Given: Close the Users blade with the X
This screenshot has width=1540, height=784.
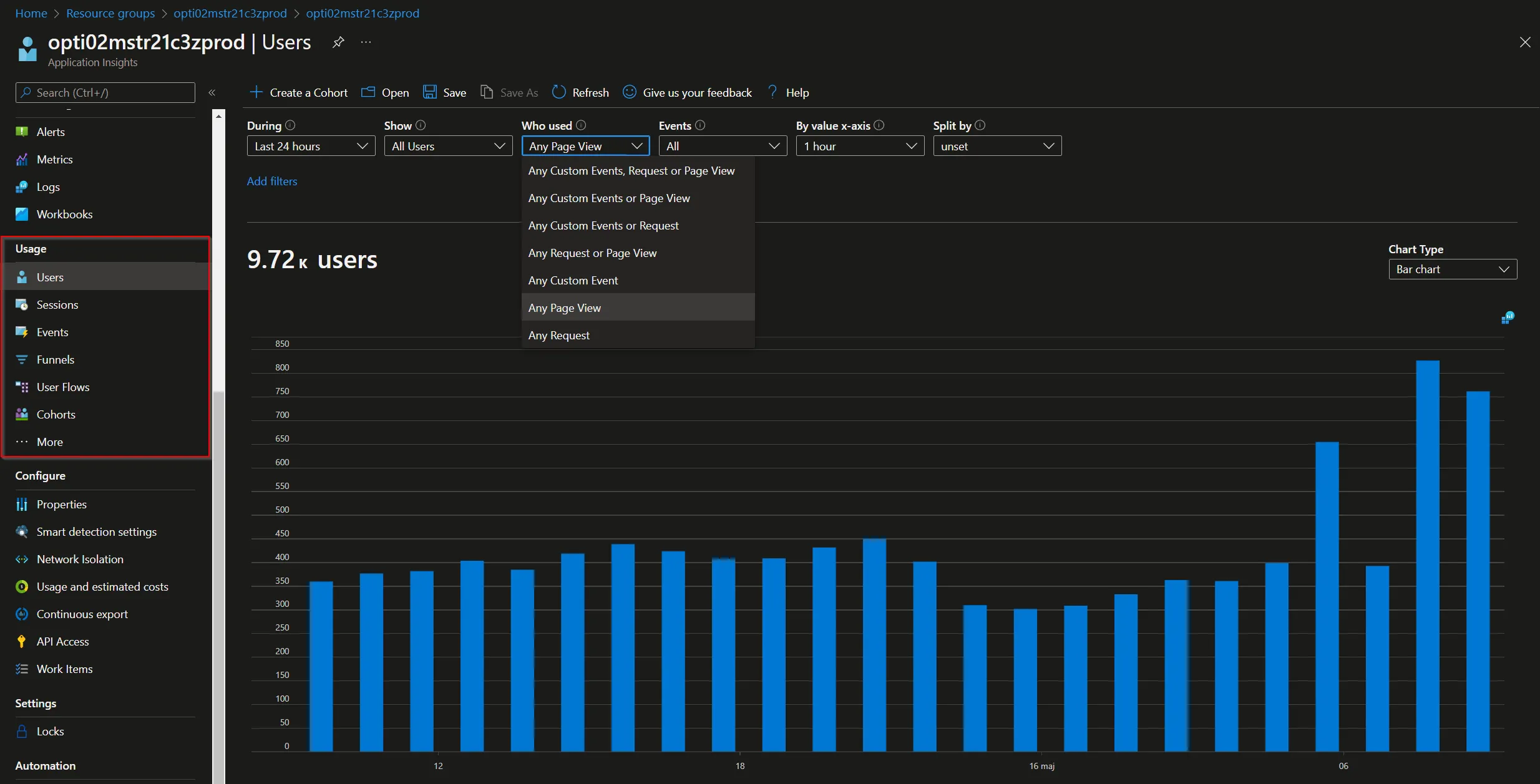Looking at the screenshot, I should [x=1525, y=42].
